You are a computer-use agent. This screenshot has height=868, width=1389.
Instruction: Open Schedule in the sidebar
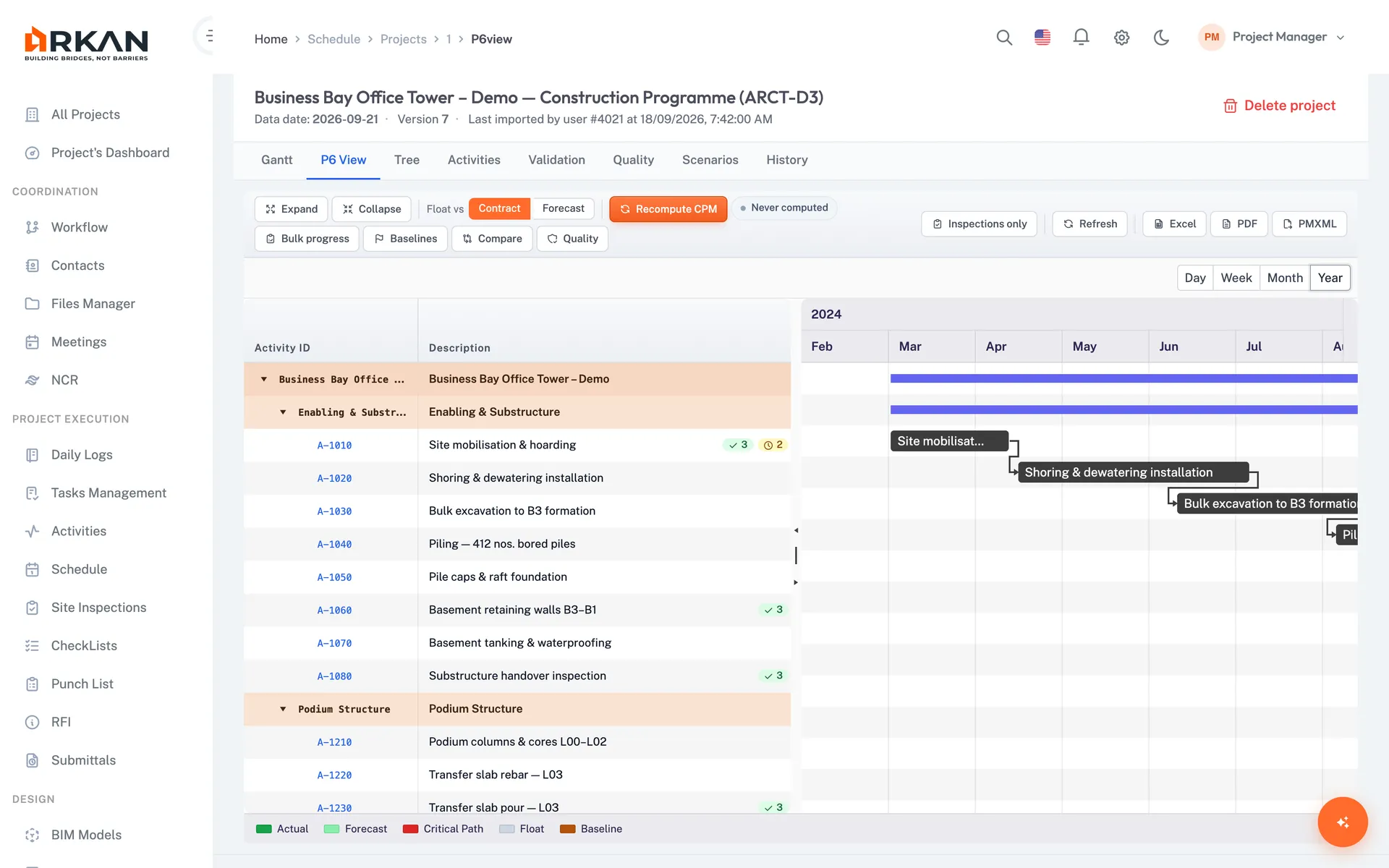pos(79,569)
